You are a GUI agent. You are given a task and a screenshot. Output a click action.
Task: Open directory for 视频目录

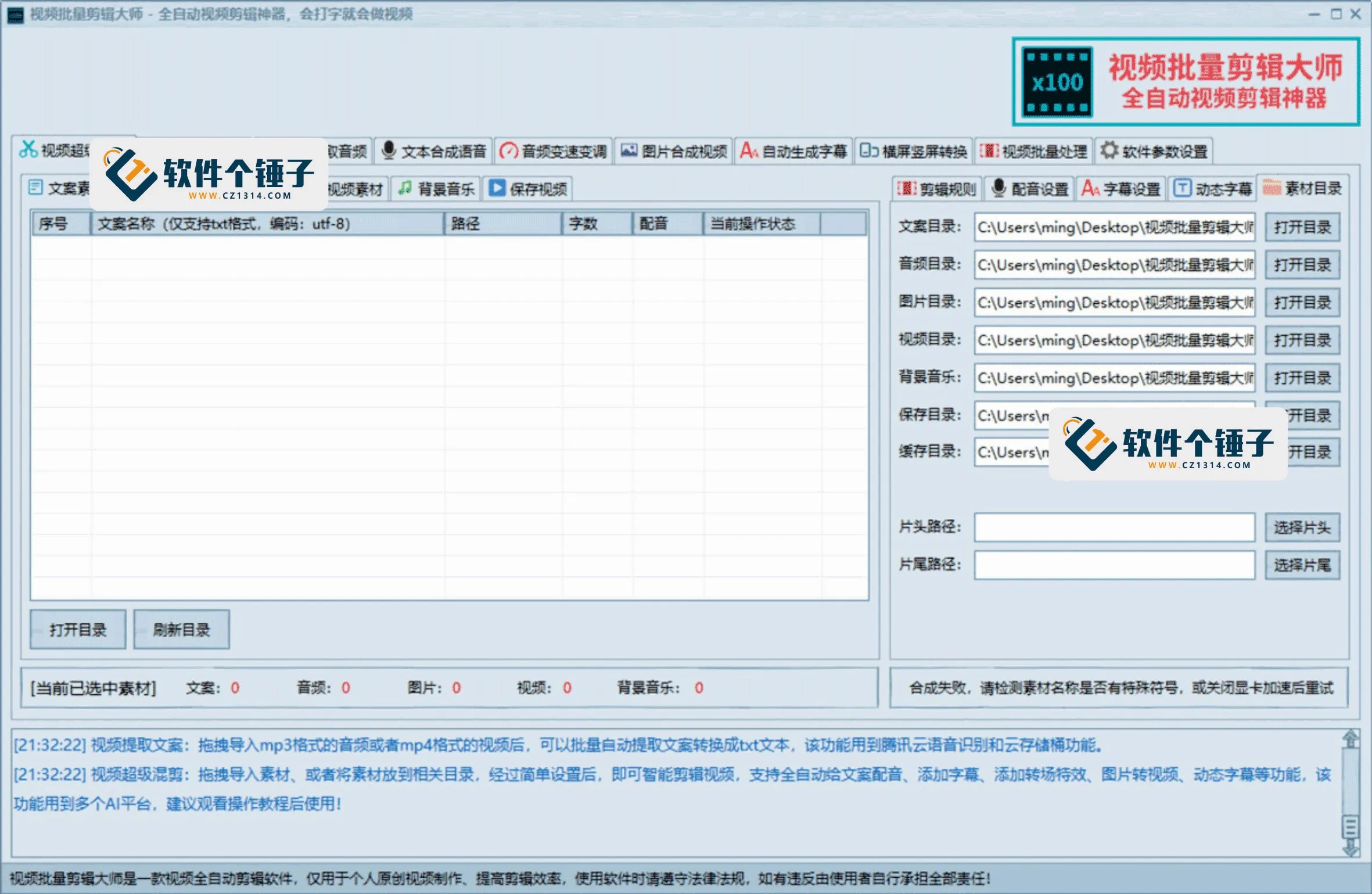[x=1302, y=340]
